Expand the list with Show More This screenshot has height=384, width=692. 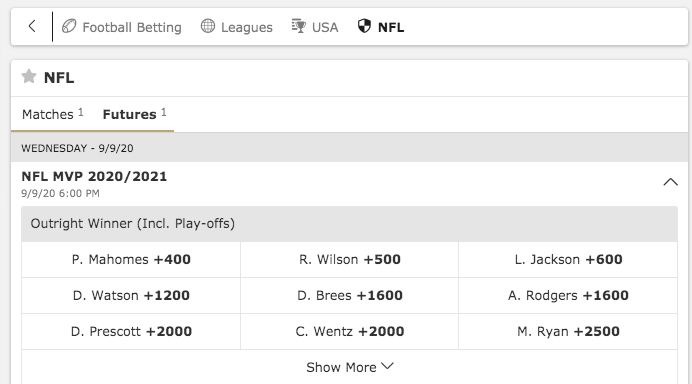350,367
